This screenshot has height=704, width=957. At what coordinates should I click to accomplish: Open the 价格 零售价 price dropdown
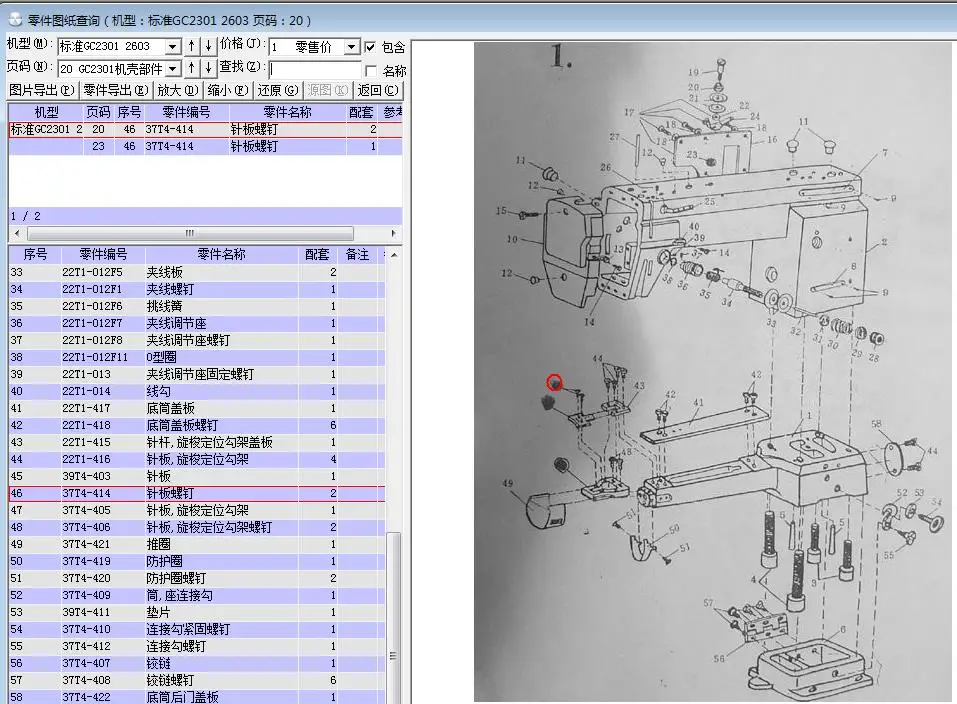[x=352, y=46]
